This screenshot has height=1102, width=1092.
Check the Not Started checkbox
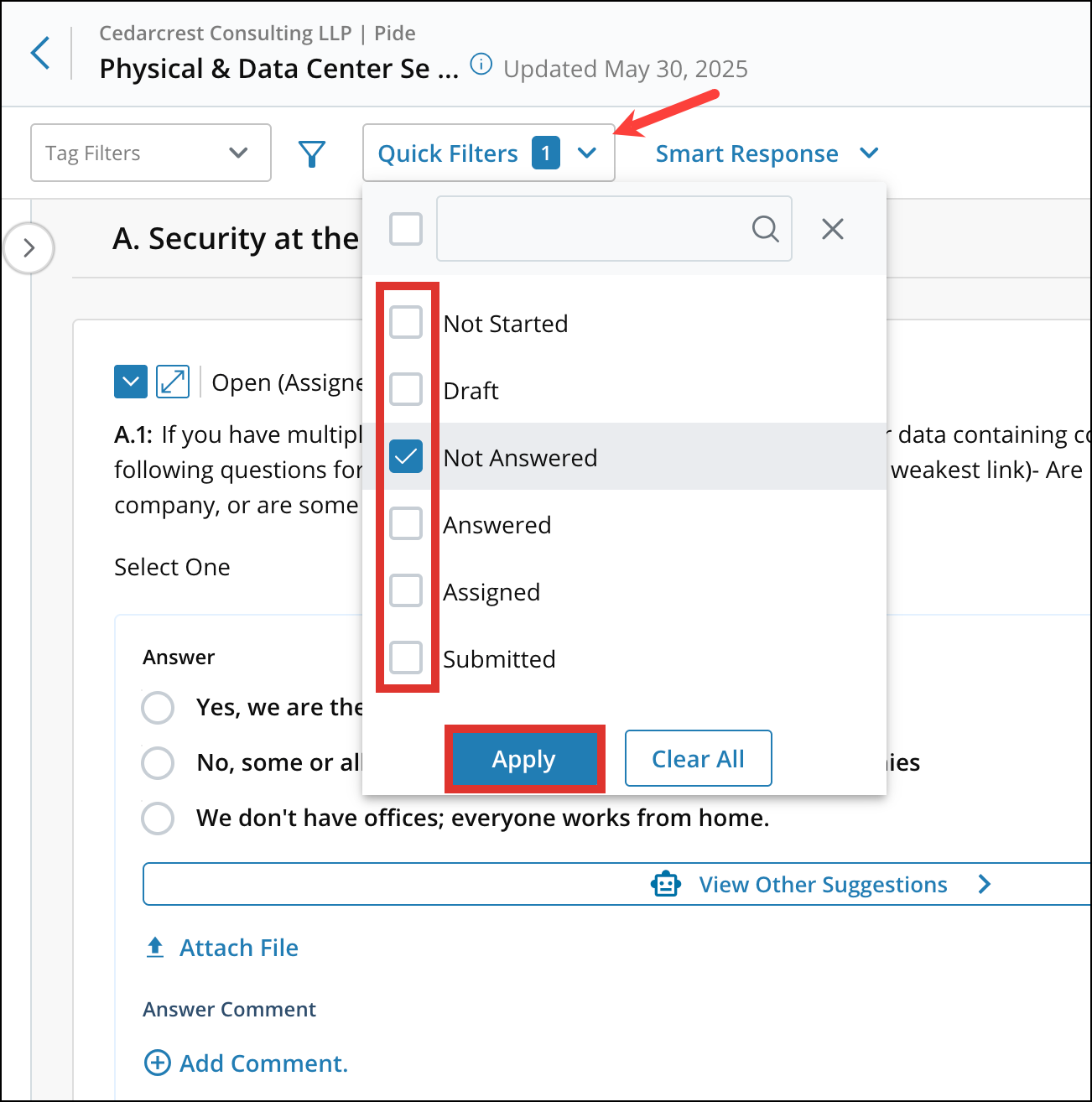[x=406, y=322]
